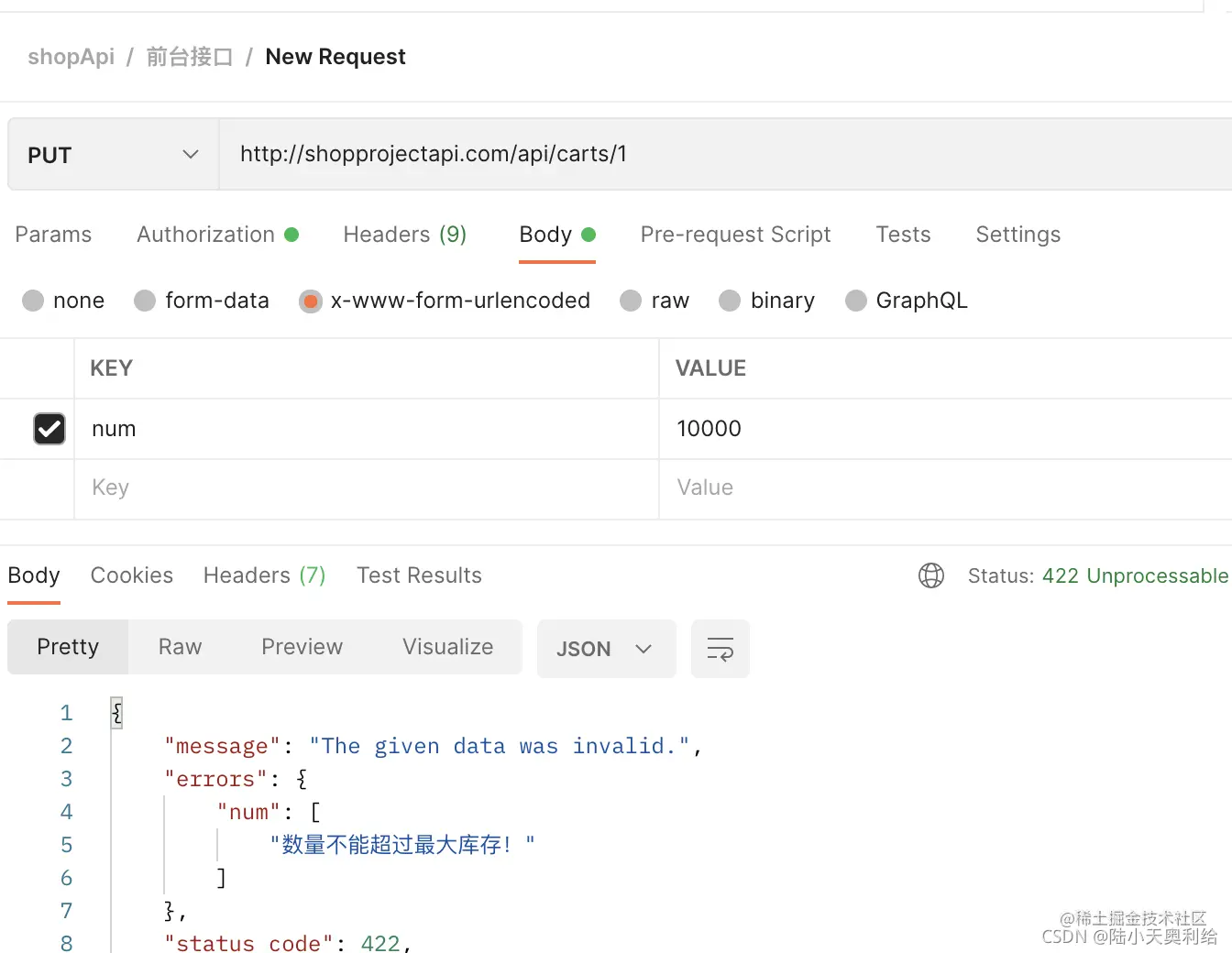This screenshot has width=1232, height=953.
Task: Open the JSON format dropdown
Action: coord(606,649)
